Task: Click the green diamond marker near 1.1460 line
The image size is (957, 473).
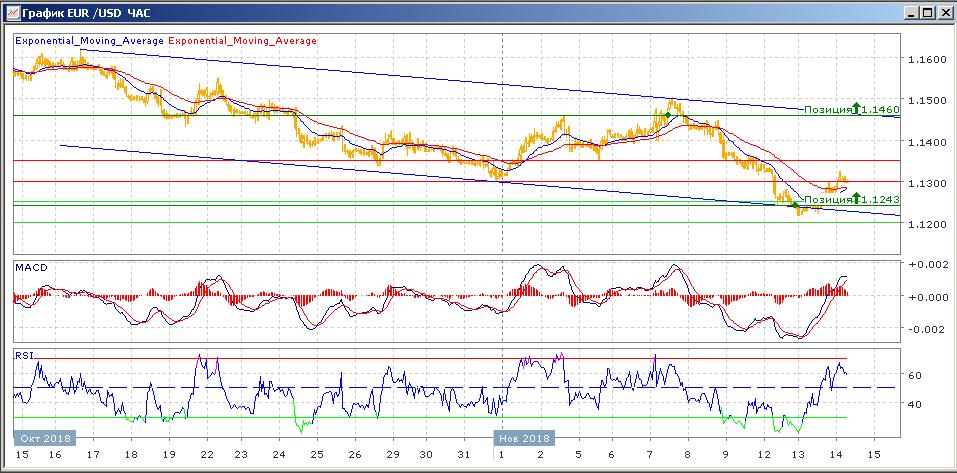Action: tap(667, 115)
